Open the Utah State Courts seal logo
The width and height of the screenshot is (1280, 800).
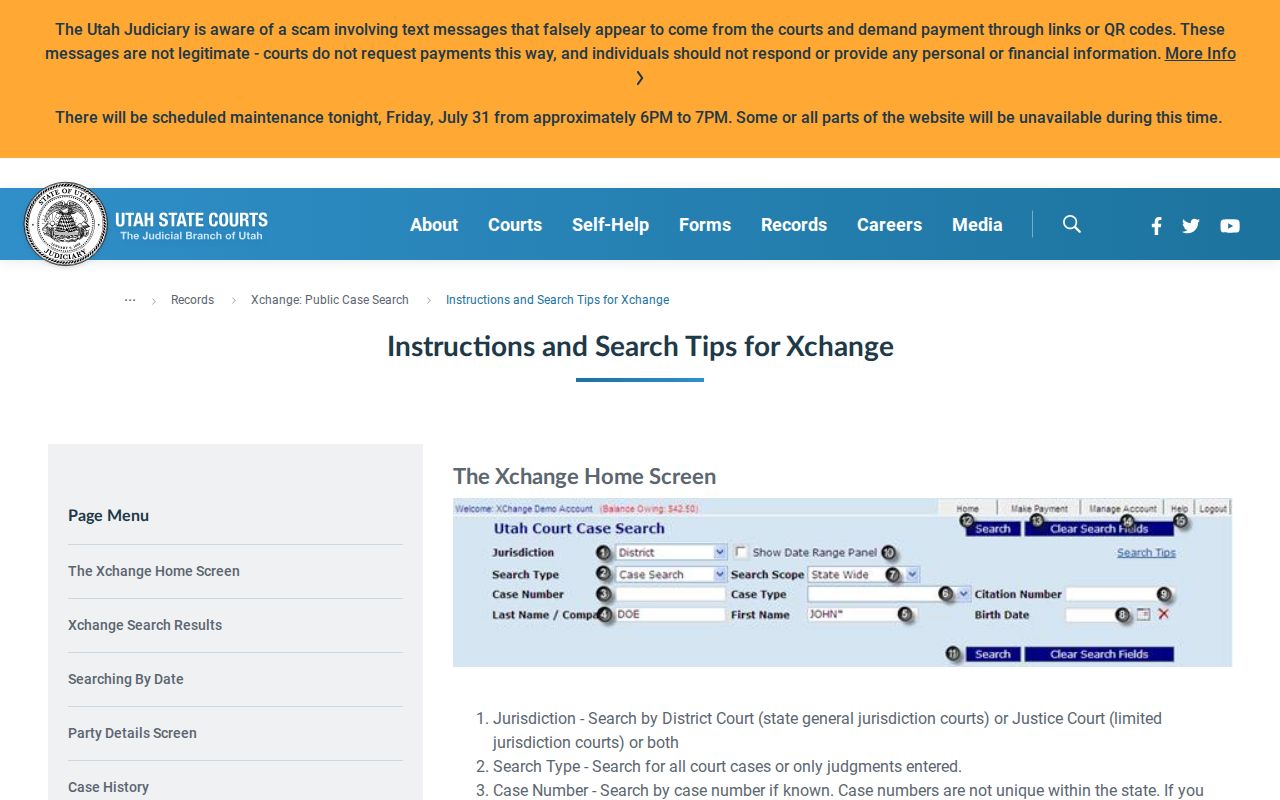tap(65, 224)
